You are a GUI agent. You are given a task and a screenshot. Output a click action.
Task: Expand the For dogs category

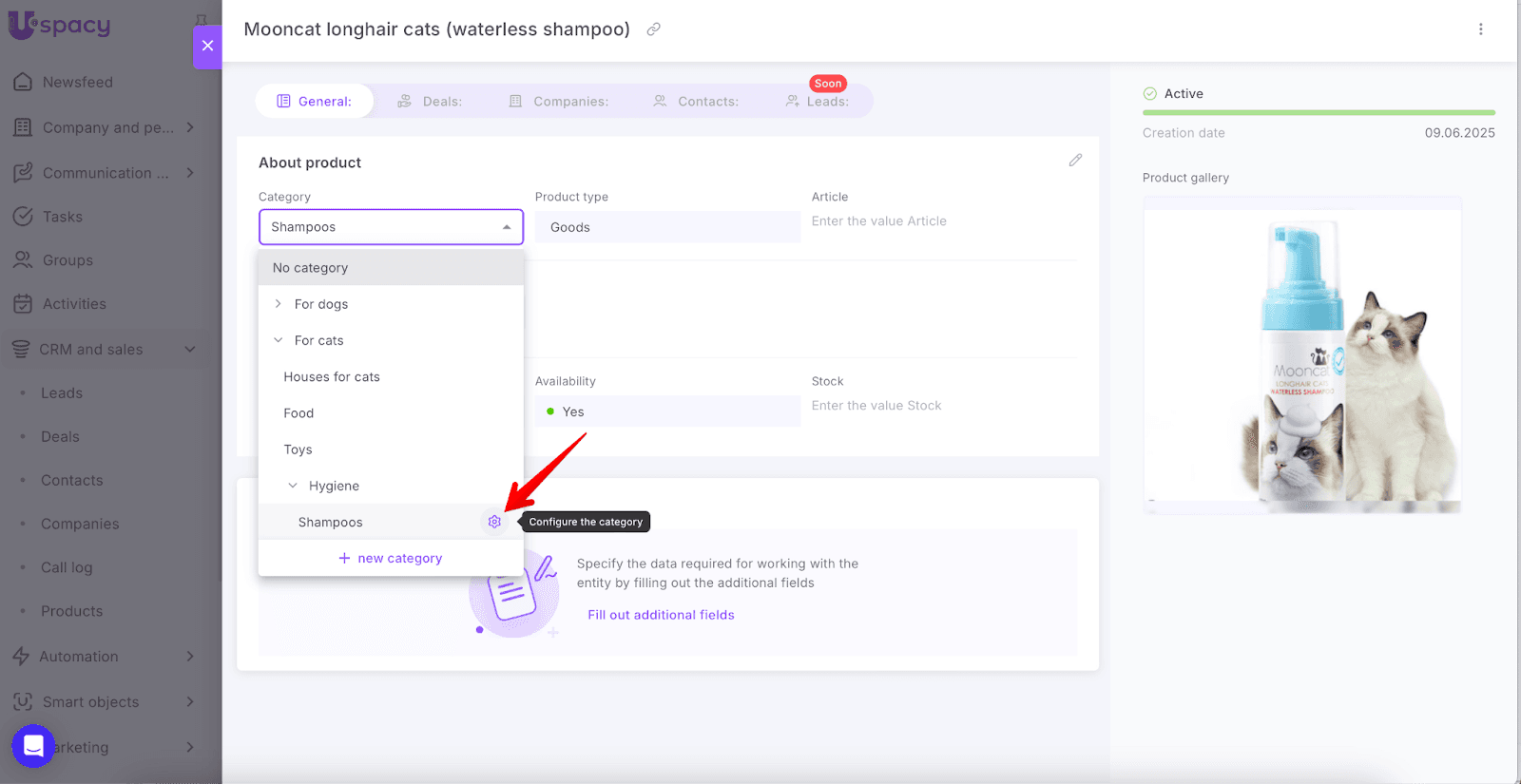[x=278, y=304]
